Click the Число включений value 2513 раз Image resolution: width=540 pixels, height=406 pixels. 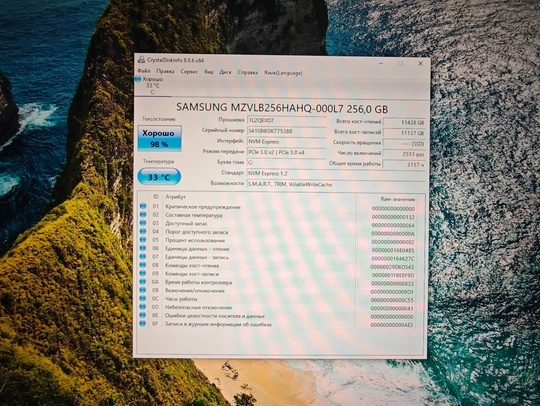coord(404,154)
